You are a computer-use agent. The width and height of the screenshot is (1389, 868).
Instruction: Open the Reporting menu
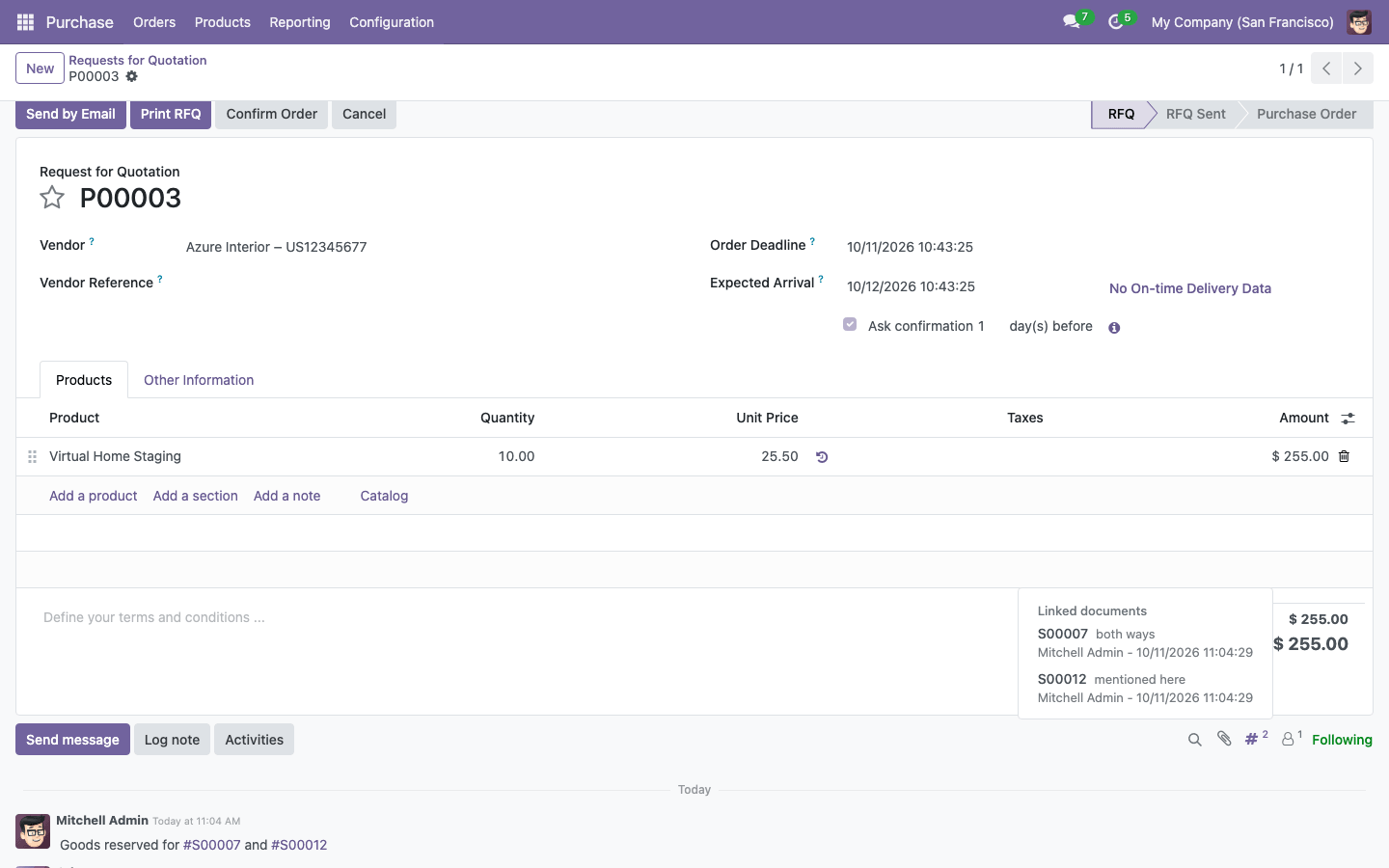300,22
